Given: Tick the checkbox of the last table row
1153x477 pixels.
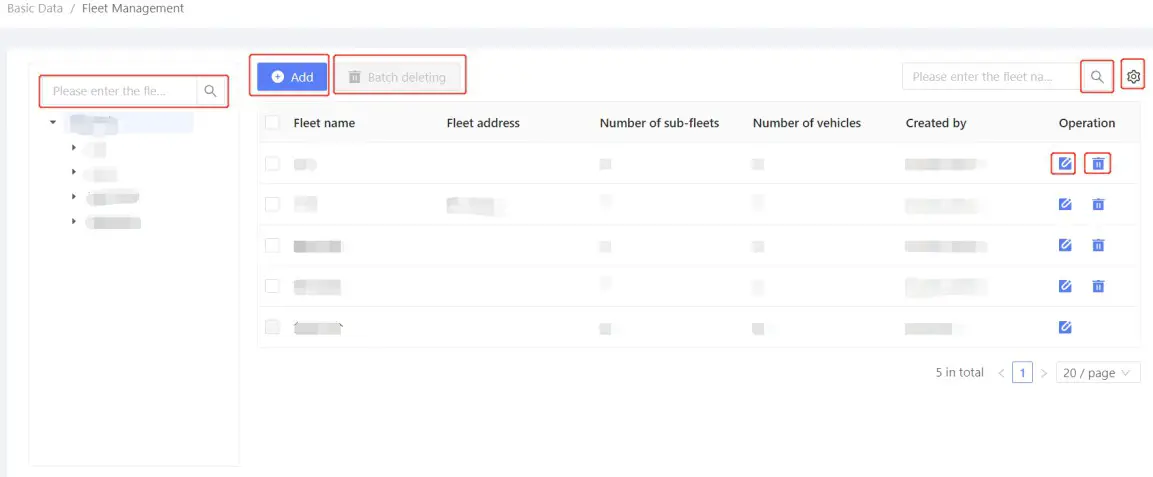Looking at the screenshot, I should [272, 327].
